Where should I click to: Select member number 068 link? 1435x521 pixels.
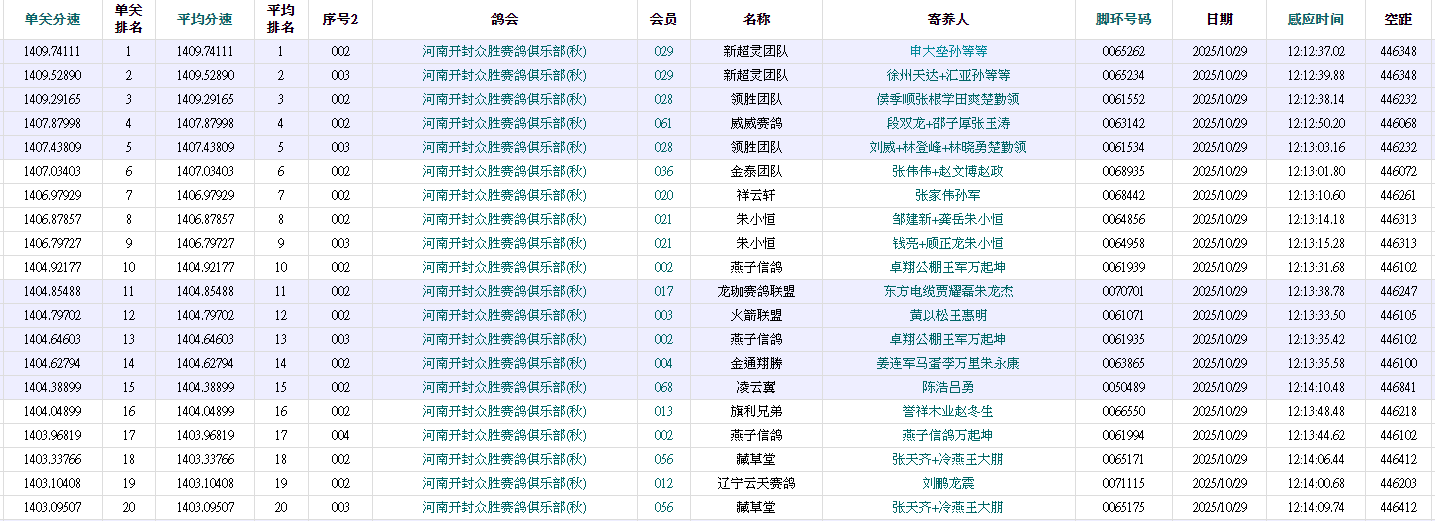[663, 387]
